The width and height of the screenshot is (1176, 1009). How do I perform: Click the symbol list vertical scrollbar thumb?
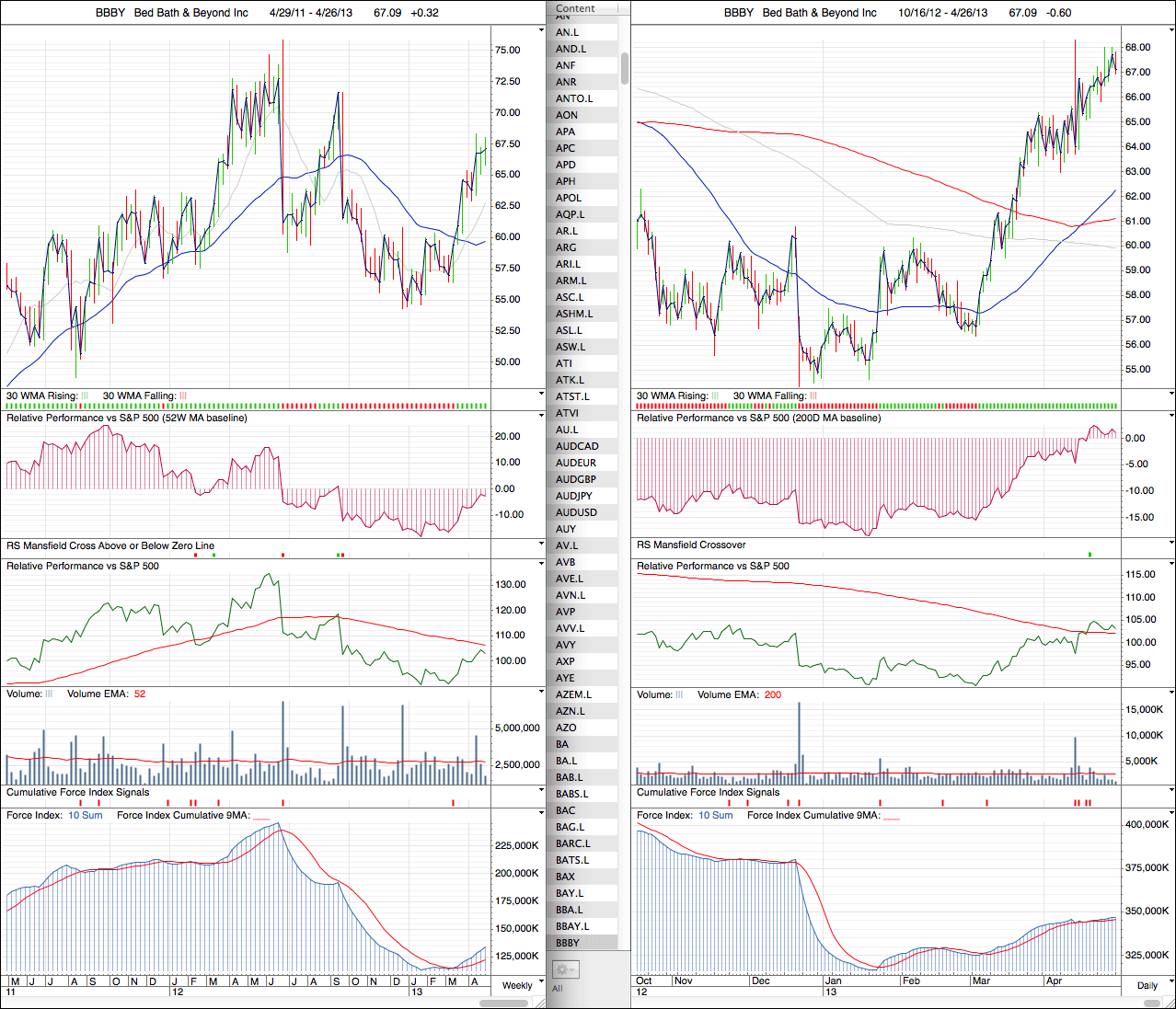pos(625,68)
